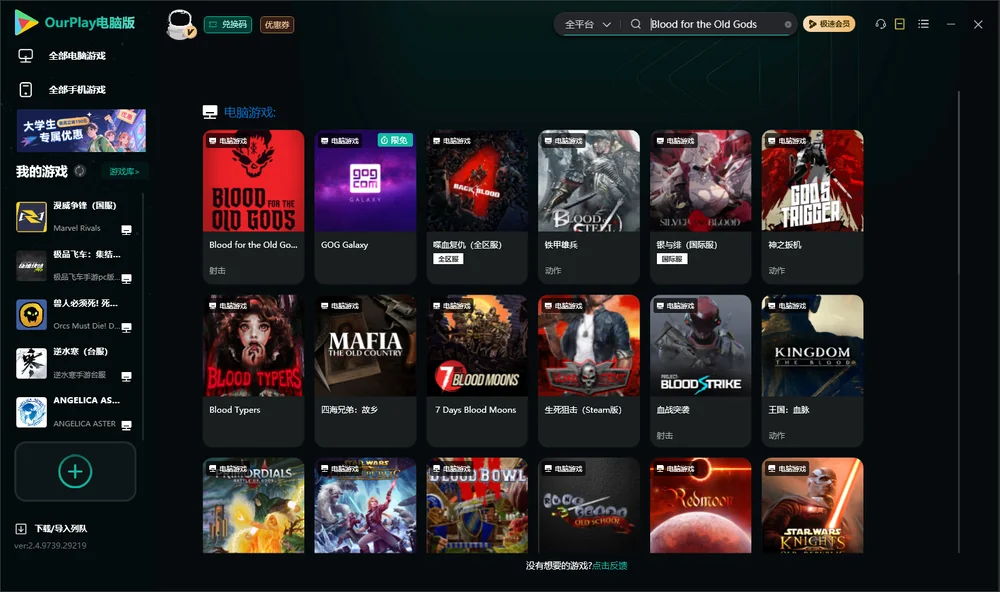This screenshot has width=1000, height=592.
Task: Click the search magnifier icon
Action: (636, 24)
